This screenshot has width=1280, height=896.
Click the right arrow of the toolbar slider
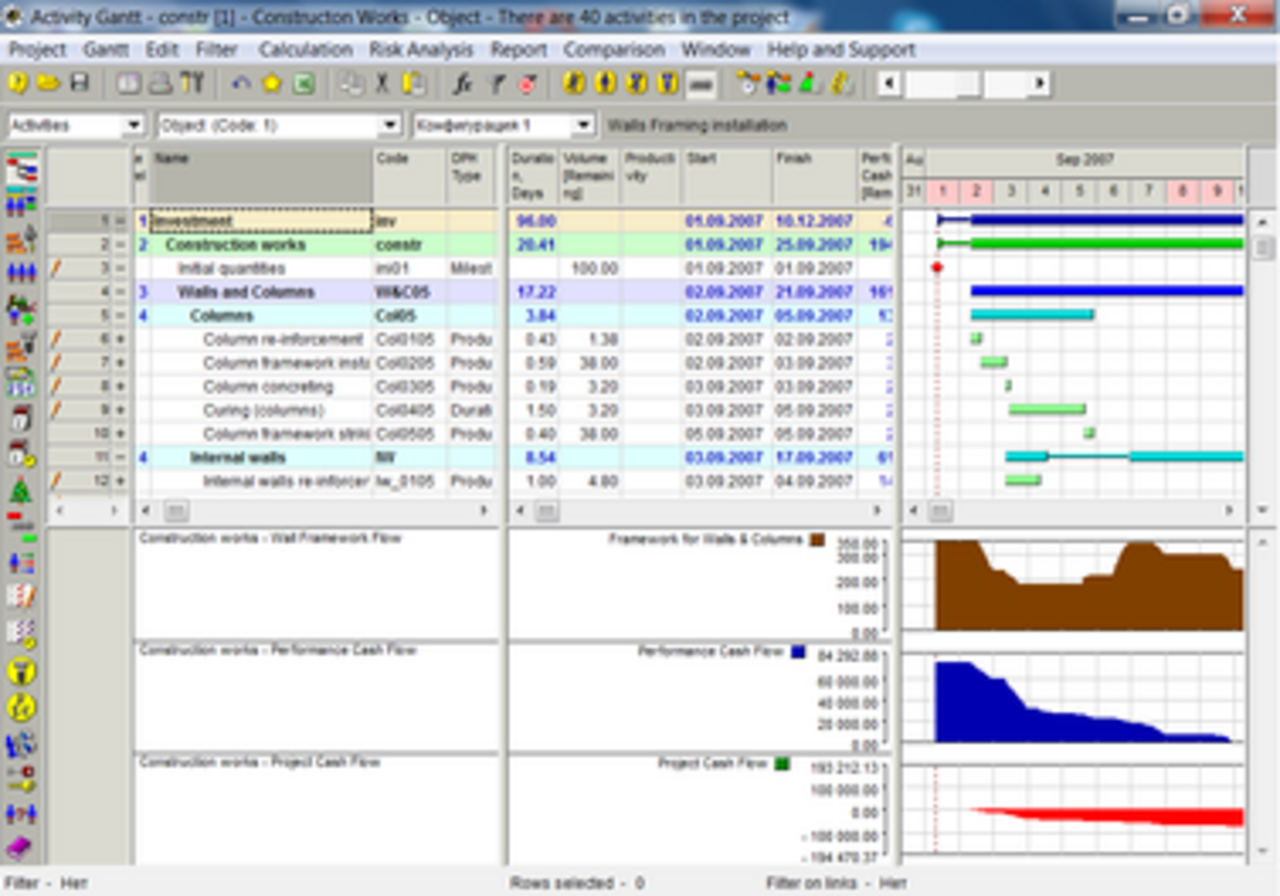1040,85
